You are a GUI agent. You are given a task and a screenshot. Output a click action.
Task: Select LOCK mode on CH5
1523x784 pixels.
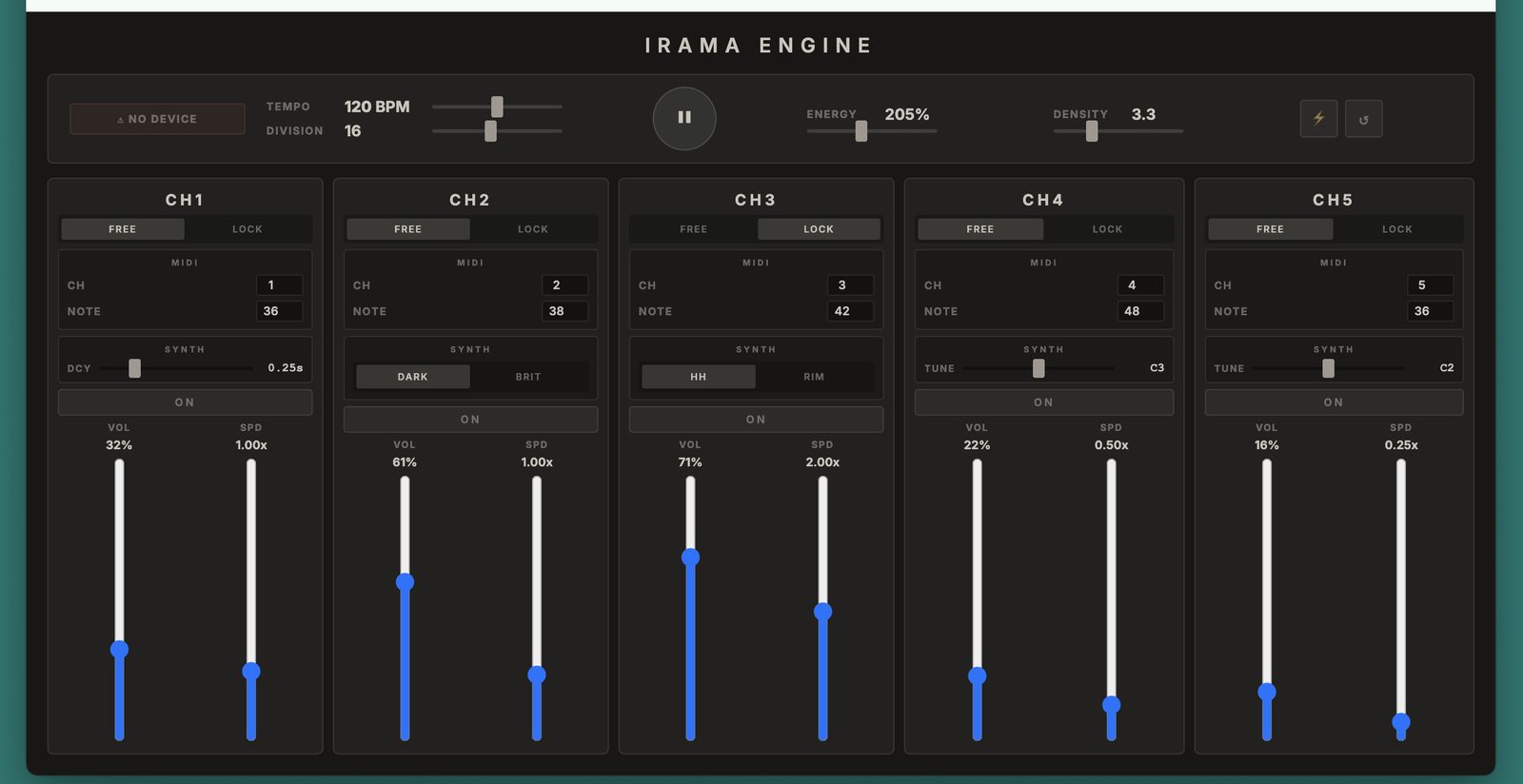pyautogui.click(x=1397, y=229)
